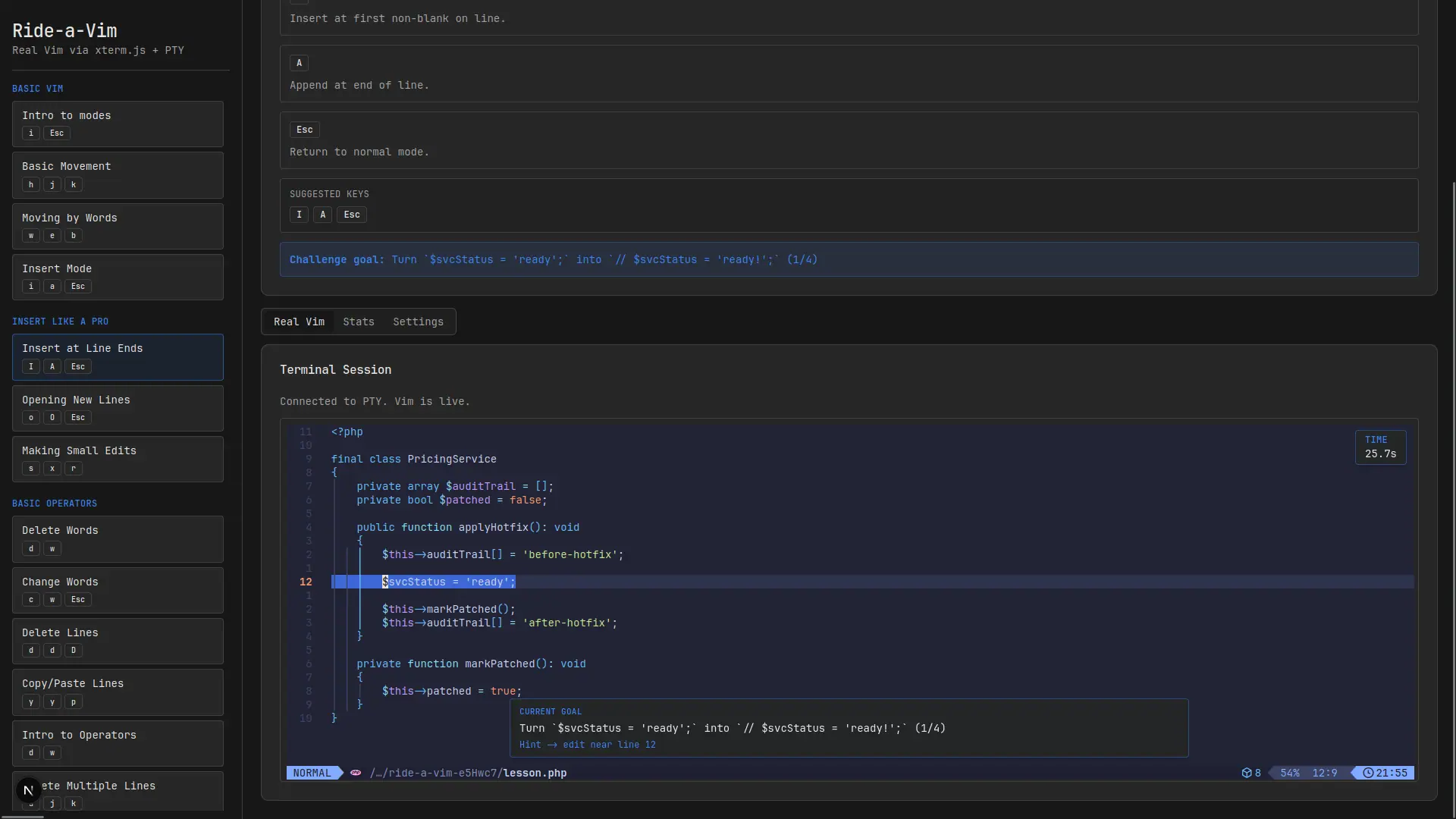Screen dimensions: 1456x819
Task: Click '$this->markPatched();' code line
Action: pos(449,609)
